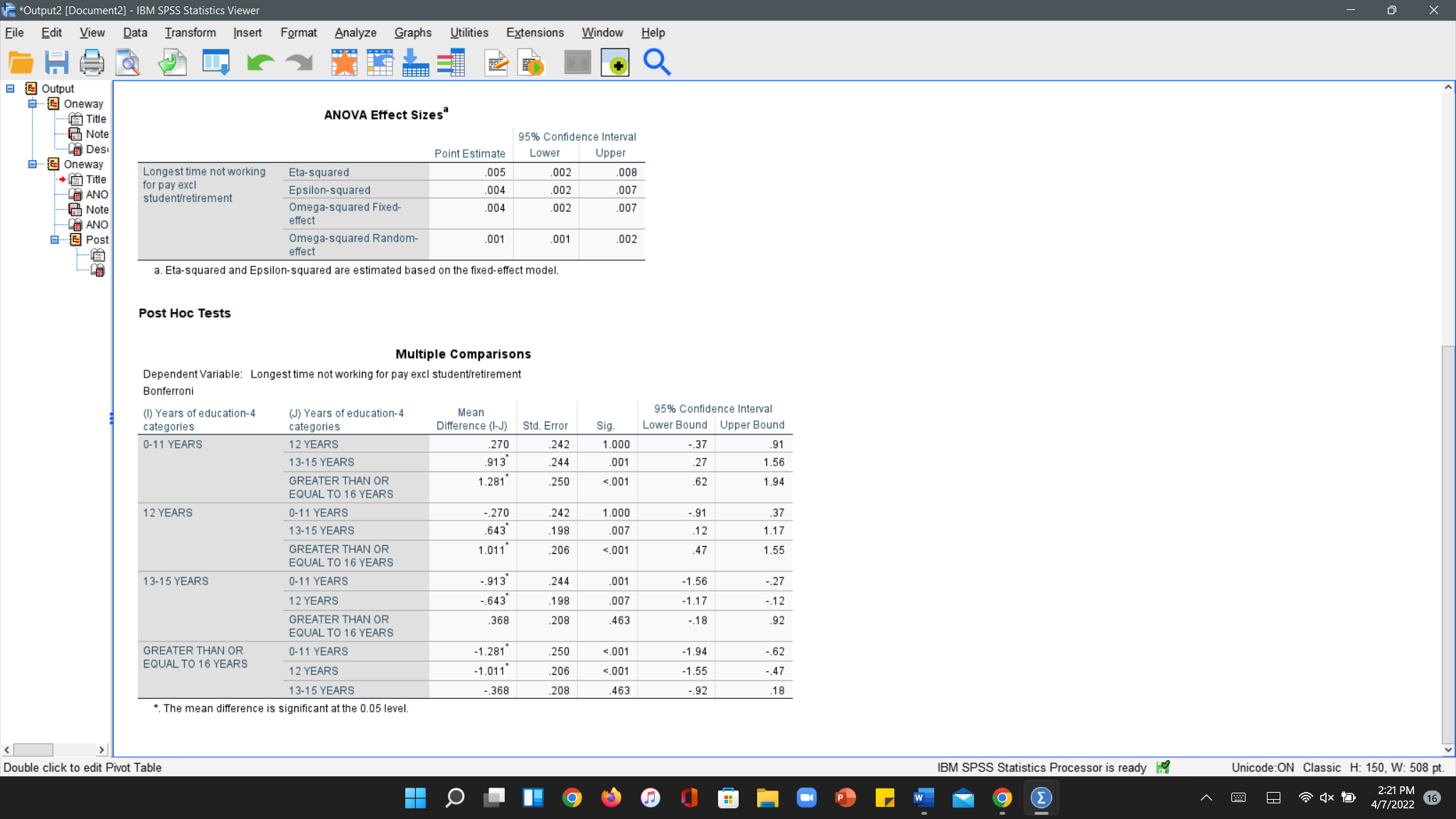Screen dimensions: 1456x819
Task: Open the Analyze menu
Action: [355, 33]
